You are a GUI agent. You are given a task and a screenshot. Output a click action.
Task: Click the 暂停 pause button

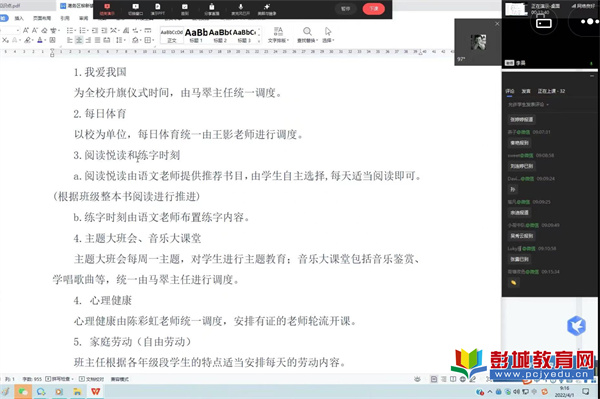346,9
